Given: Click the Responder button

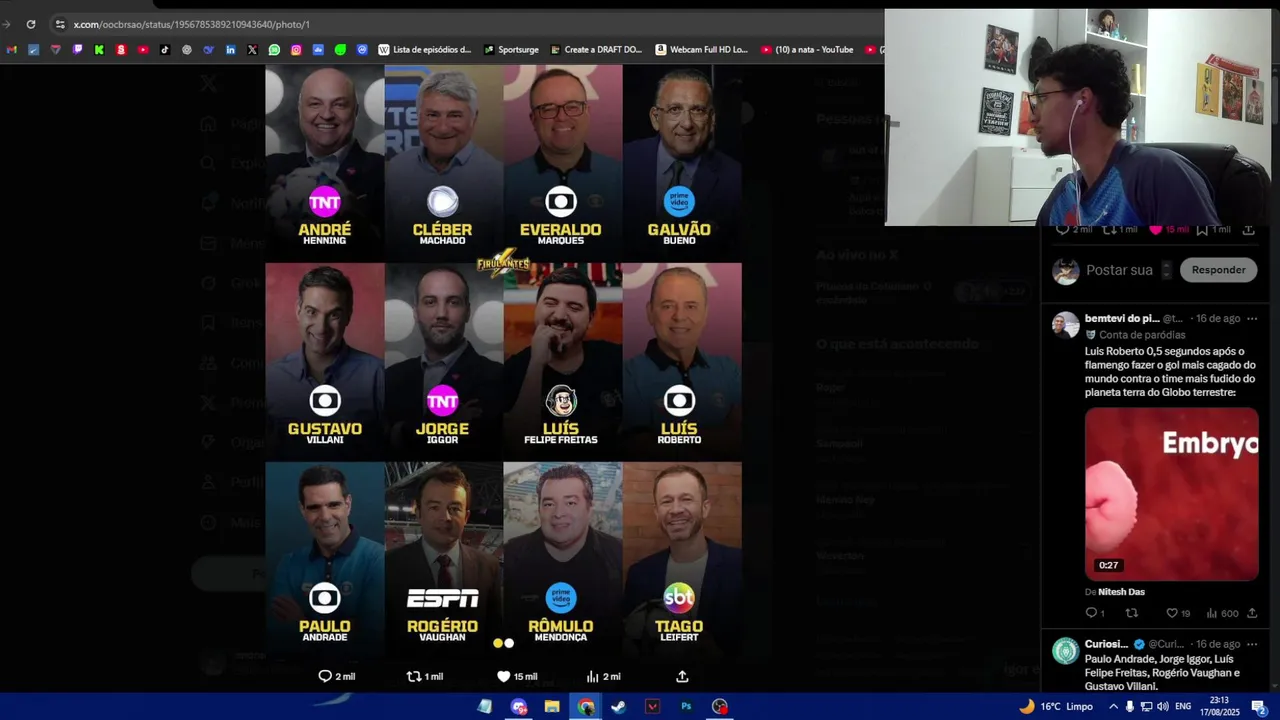Looking at the screenshot, I should [x=1218, y=270].
